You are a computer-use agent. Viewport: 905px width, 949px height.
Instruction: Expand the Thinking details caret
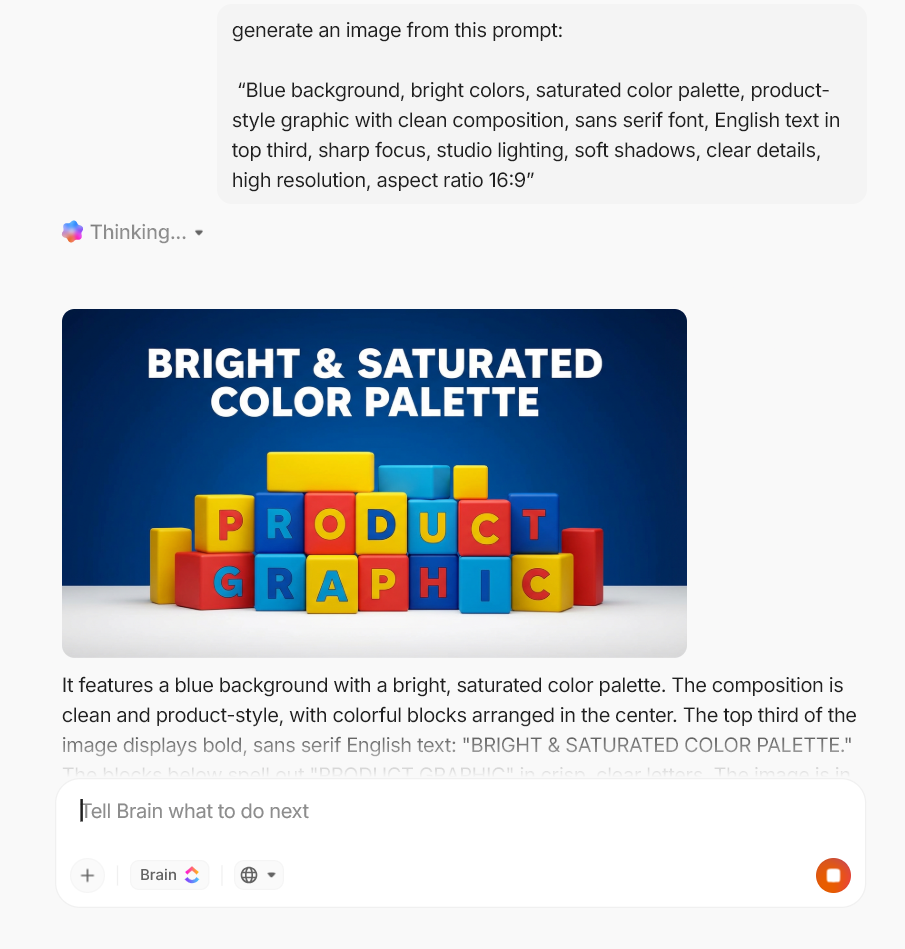click(x=199, y=233)
